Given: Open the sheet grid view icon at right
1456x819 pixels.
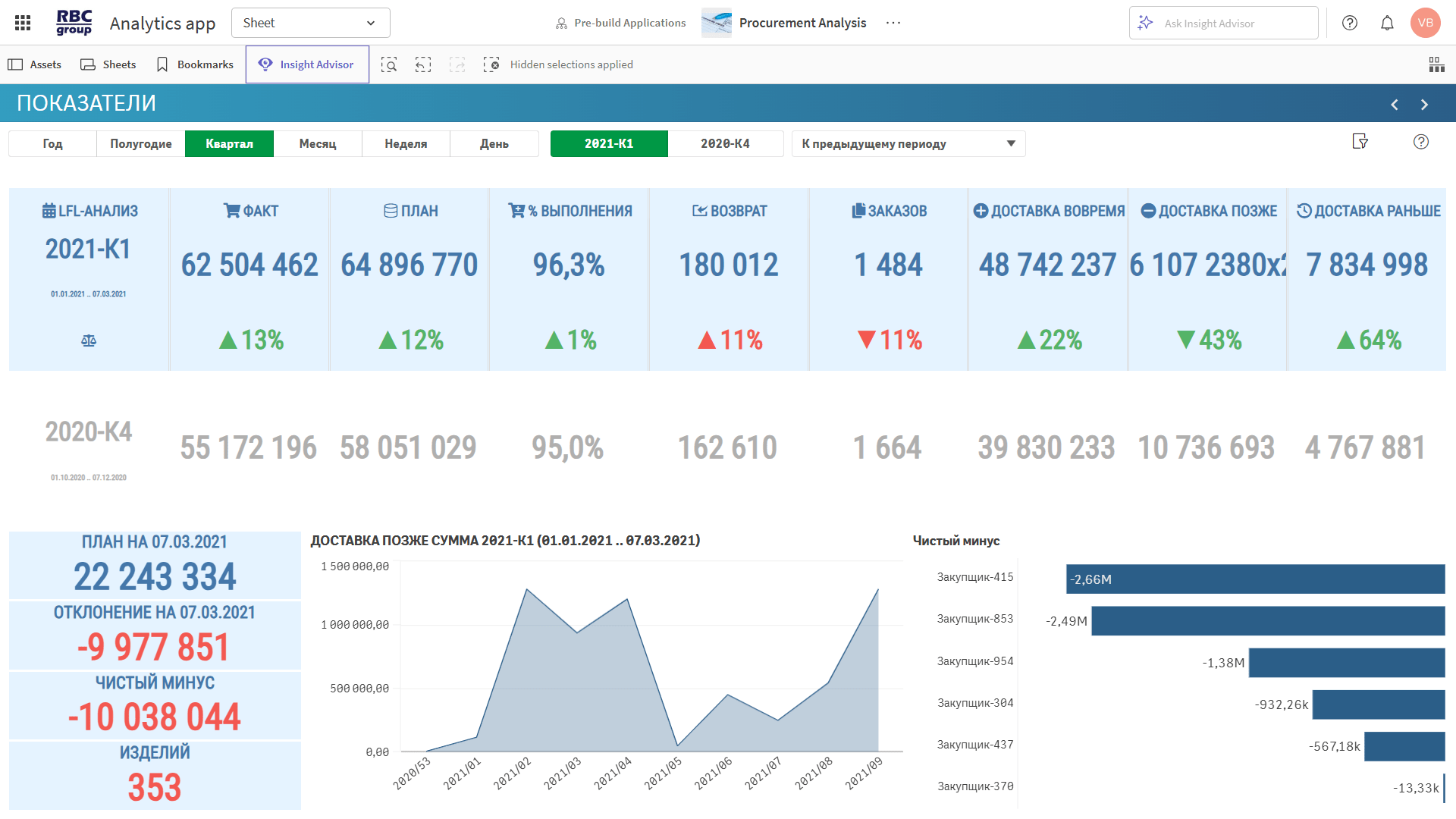Looking at the screenshot, I should [x=1436, y=64].
